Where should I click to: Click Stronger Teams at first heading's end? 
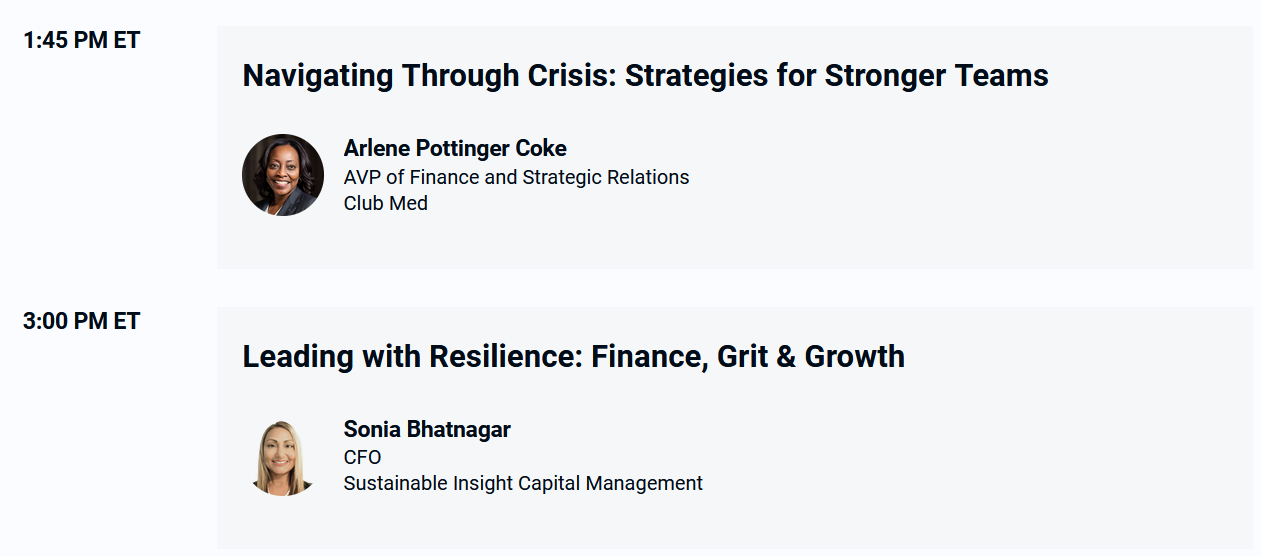click(x=937, y=75)
